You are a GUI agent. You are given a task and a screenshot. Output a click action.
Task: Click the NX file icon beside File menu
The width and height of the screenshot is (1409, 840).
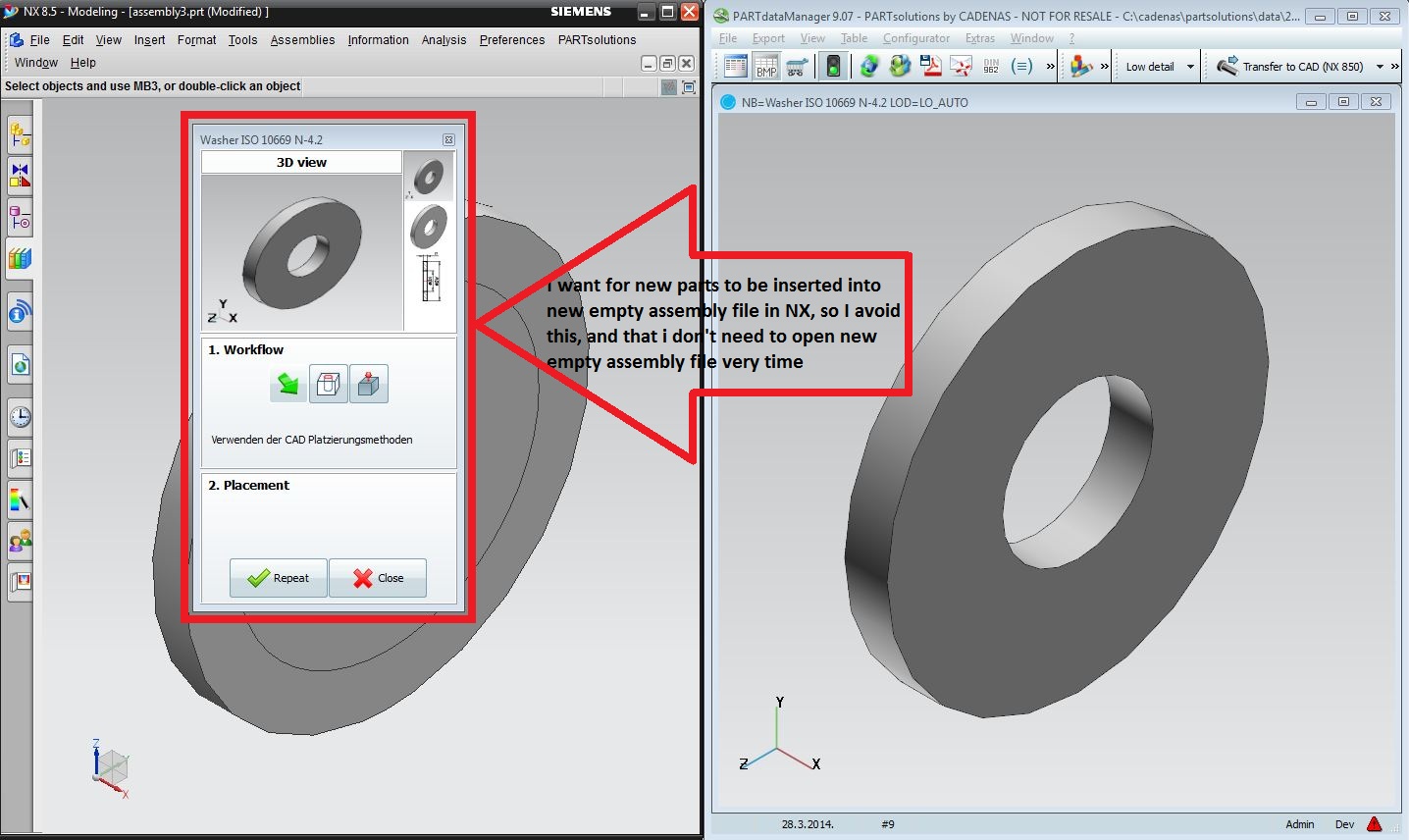point(16,40)
